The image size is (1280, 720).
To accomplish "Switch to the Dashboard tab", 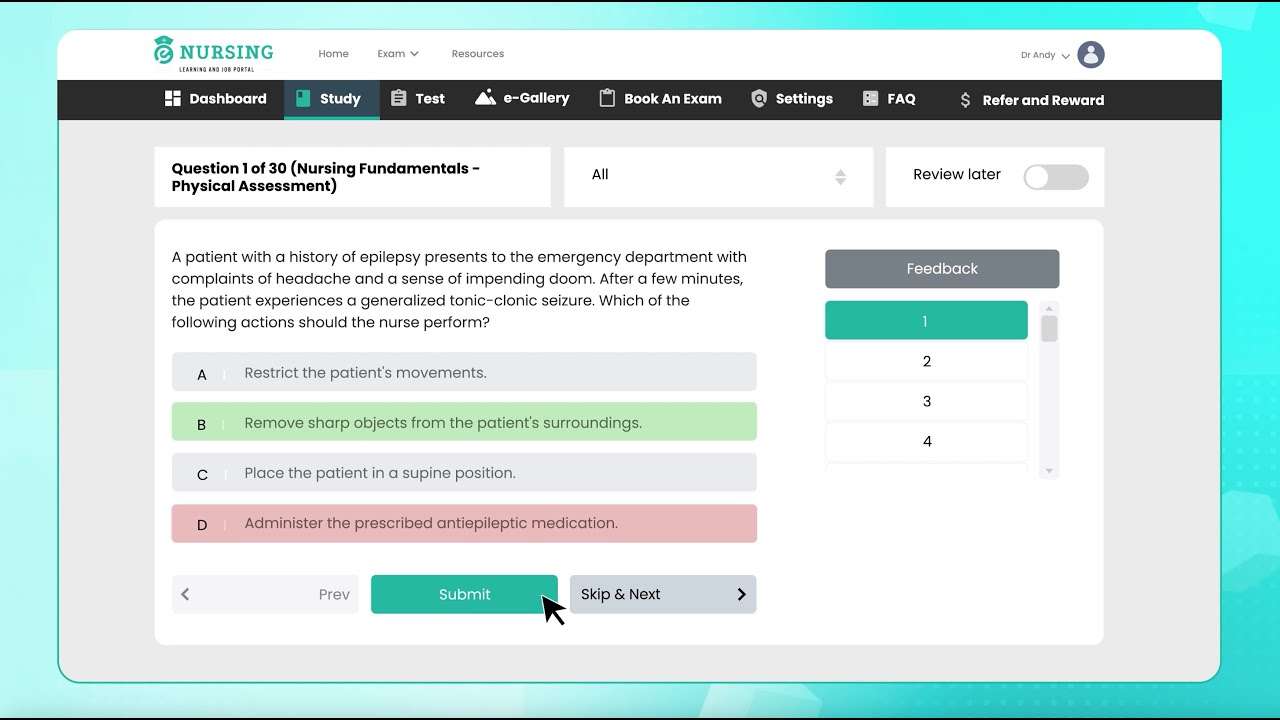I will 216,99.
